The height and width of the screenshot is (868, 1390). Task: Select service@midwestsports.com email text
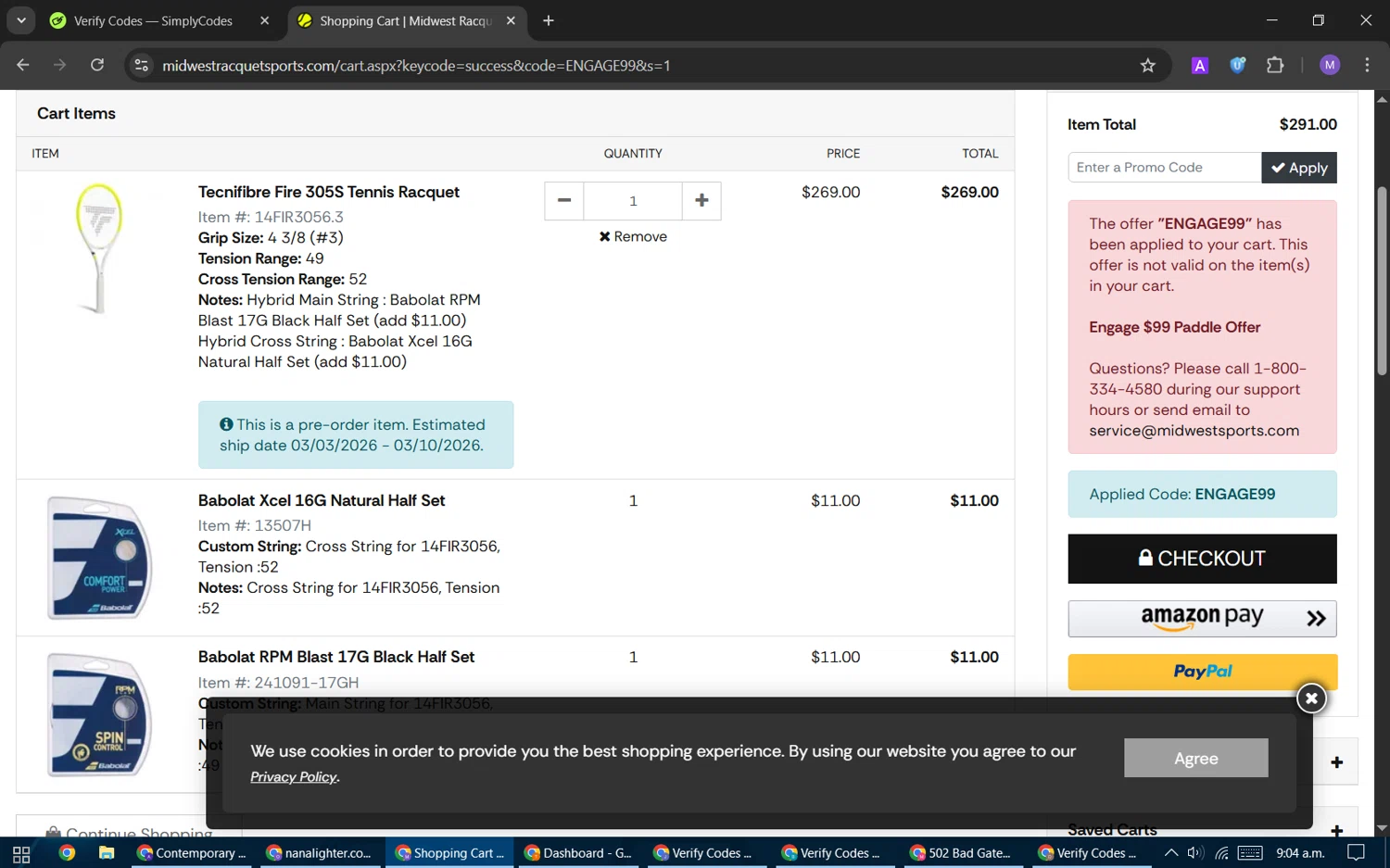click(x=1194, y=431)
